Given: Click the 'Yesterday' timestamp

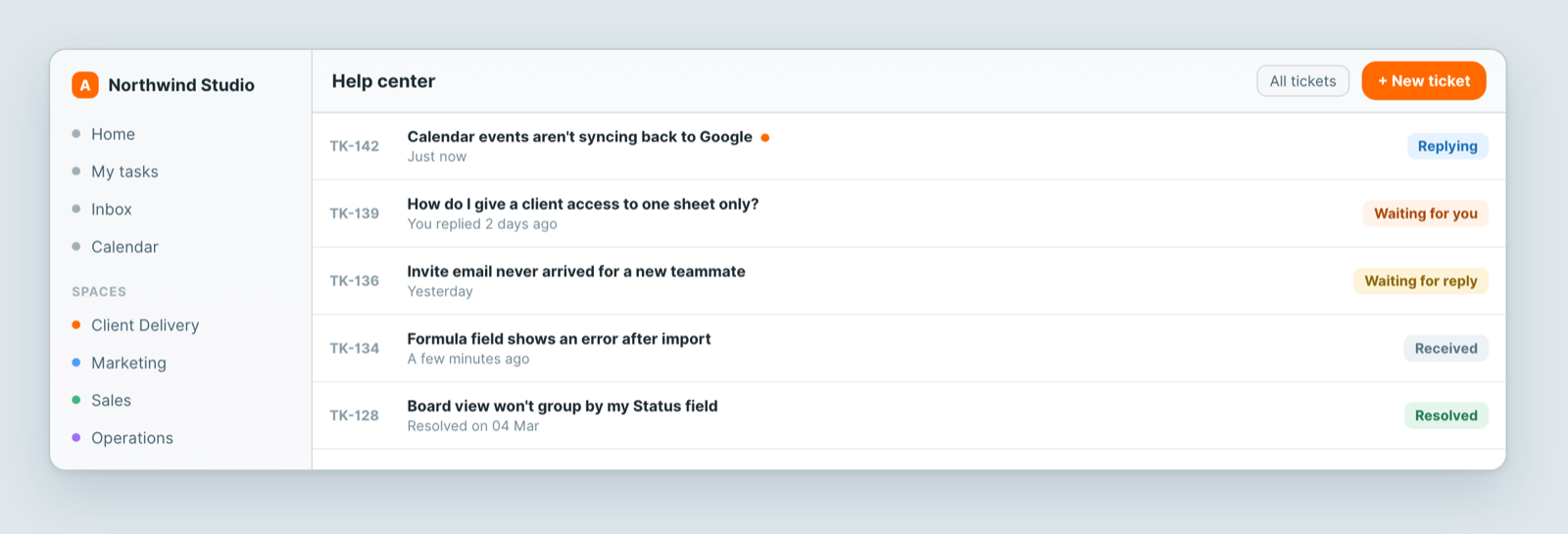Looking at the screenshot, I should pyautogui.click(x=440, y=292).
